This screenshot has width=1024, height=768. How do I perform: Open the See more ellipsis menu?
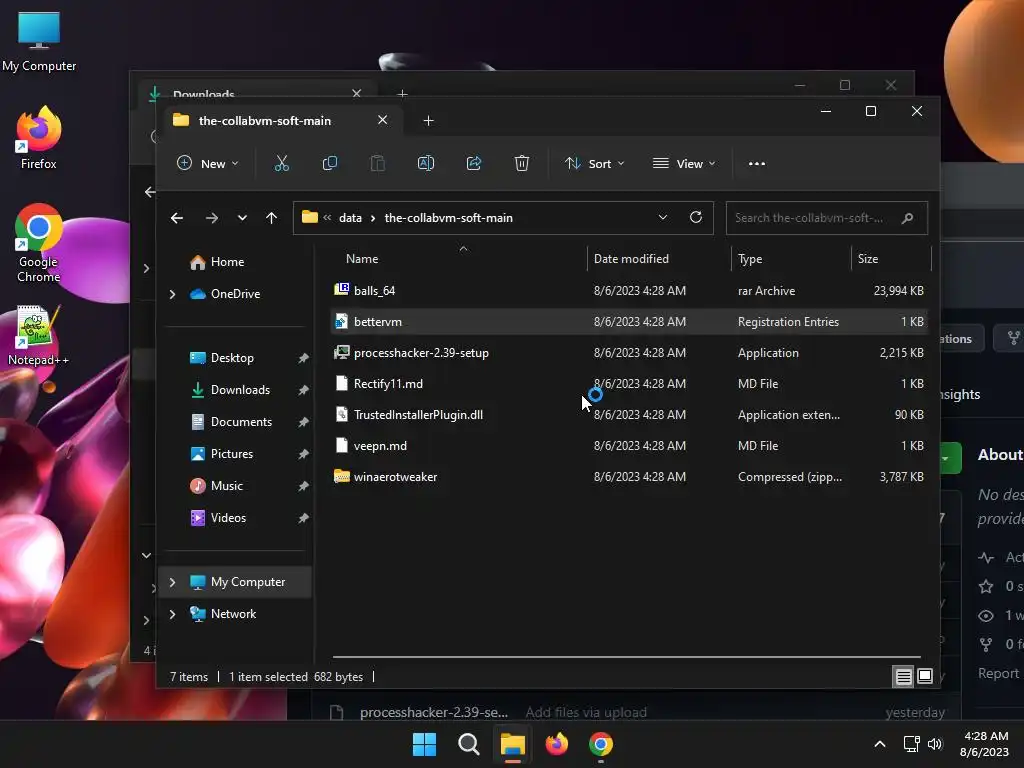tap(757, 164)
